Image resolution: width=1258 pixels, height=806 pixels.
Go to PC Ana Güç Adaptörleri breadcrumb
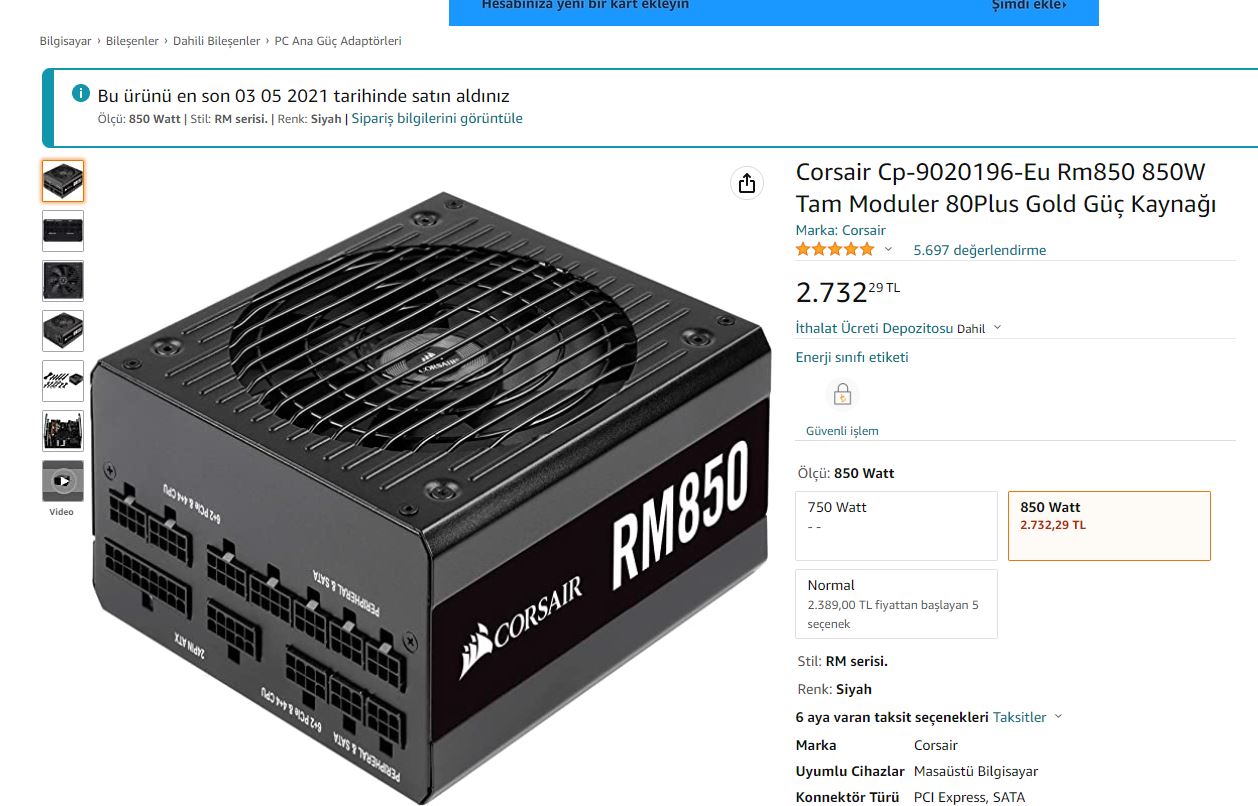(x=338, y=41)
